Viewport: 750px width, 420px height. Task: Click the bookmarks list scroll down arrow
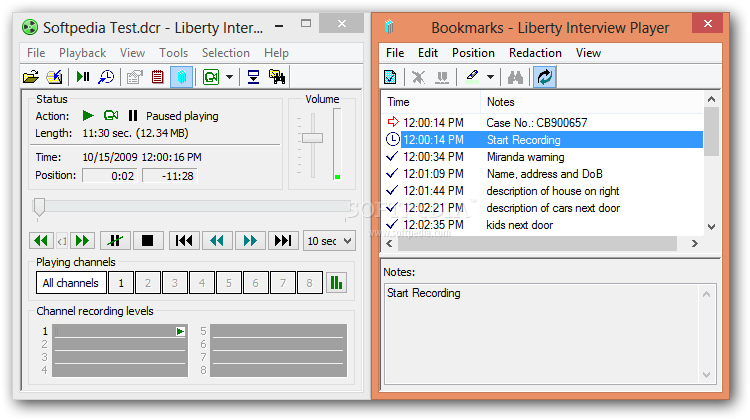point(711,227)
